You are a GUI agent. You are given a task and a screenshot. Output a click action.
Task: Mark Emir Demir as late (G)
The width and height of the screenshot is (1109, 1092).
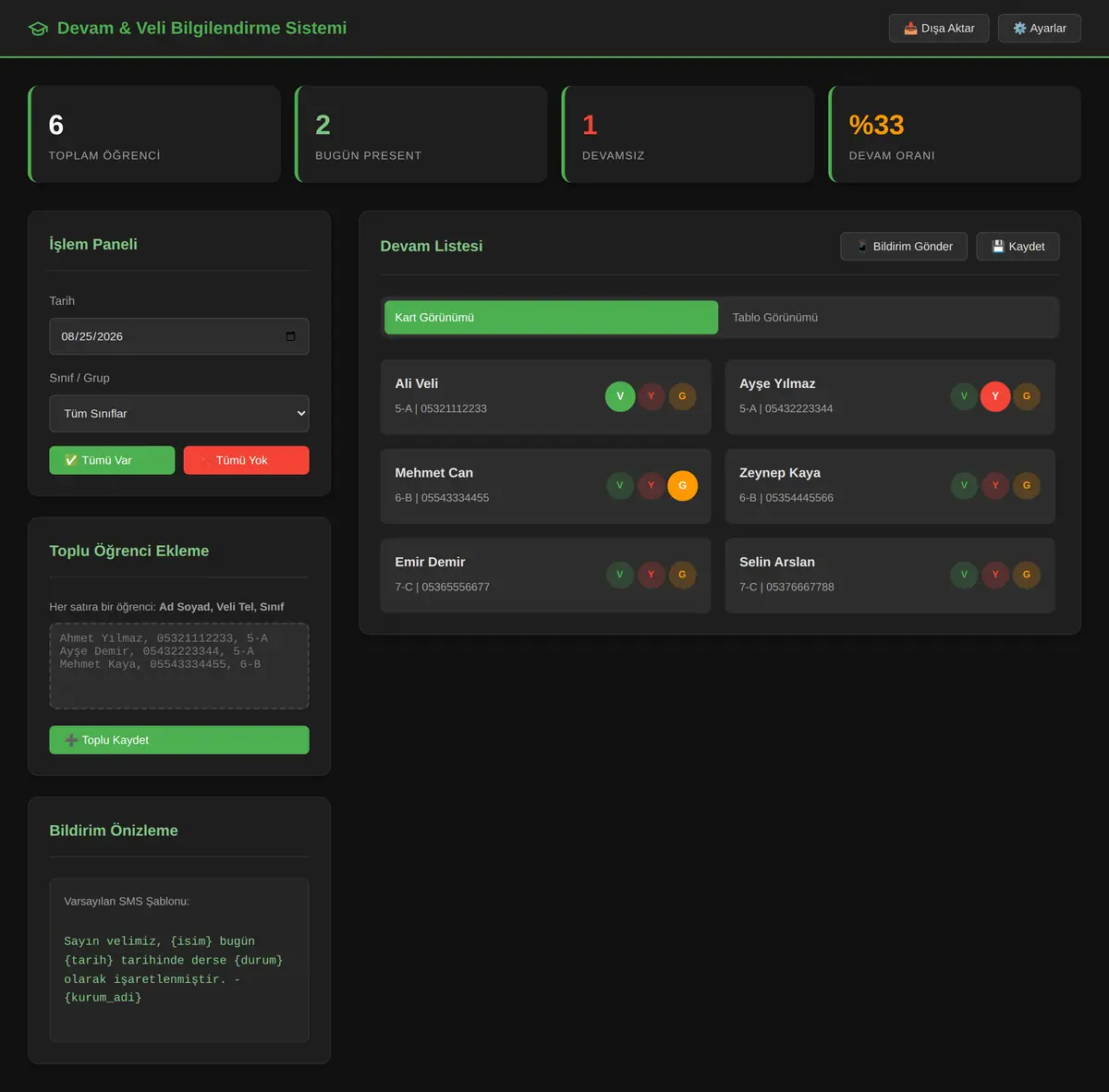(682, 575)
